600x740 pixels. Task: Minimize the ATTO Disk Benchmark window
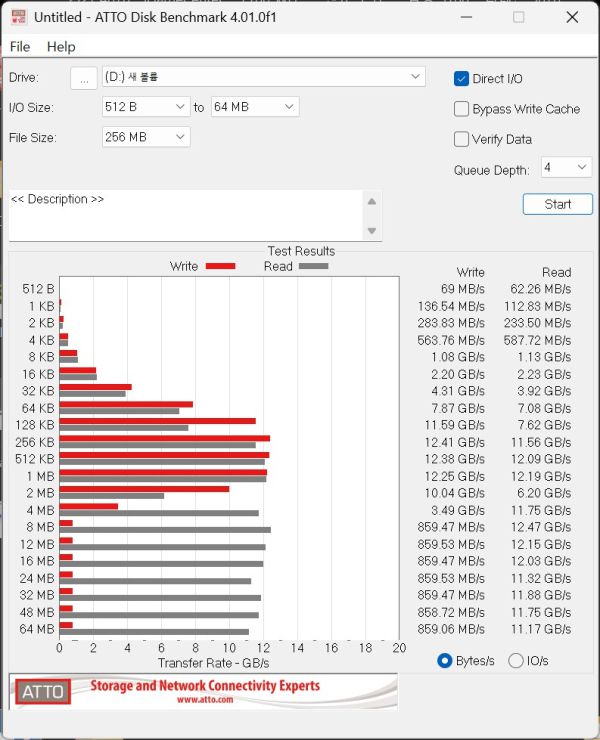click(x=466, y=17)
